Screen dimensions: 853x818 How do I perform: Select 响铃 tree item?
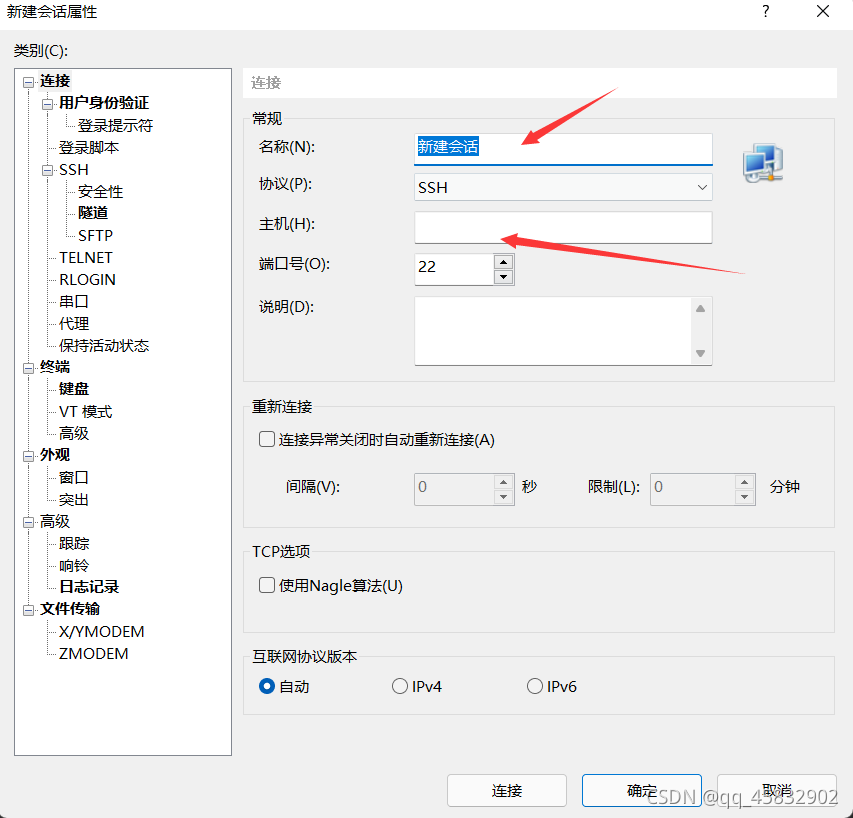point(73,566)
